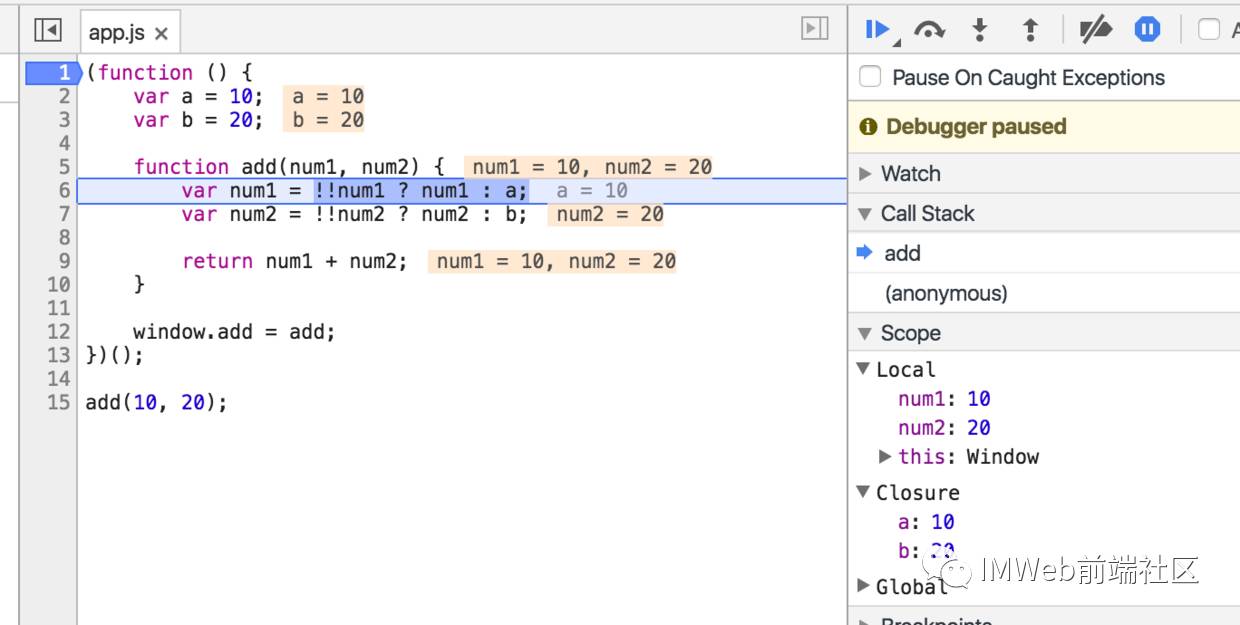
Task: Click the 'function add(num1, num2) {' declaration
Action: (289, 167)
